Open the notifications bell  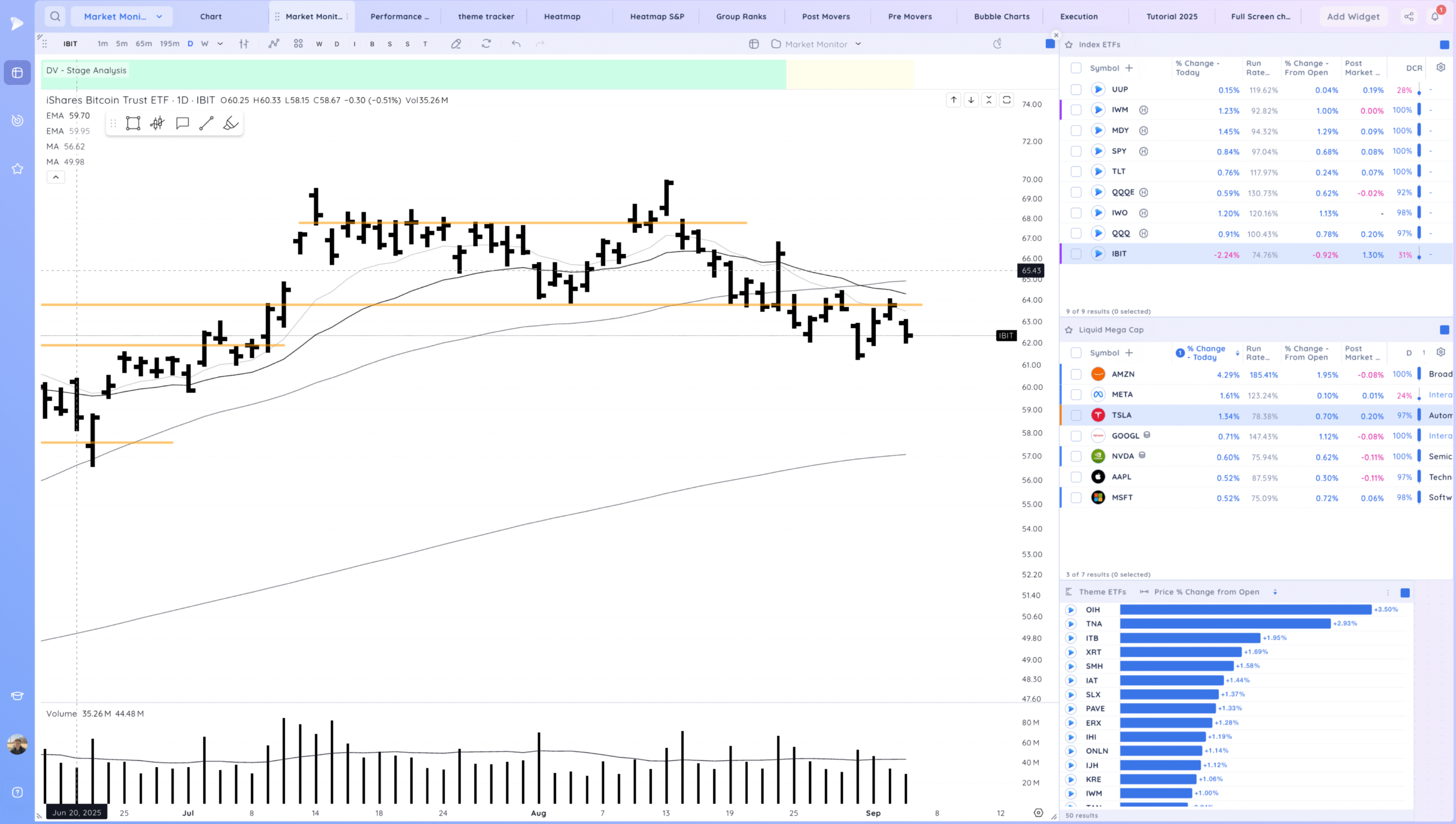point(1436,17)
